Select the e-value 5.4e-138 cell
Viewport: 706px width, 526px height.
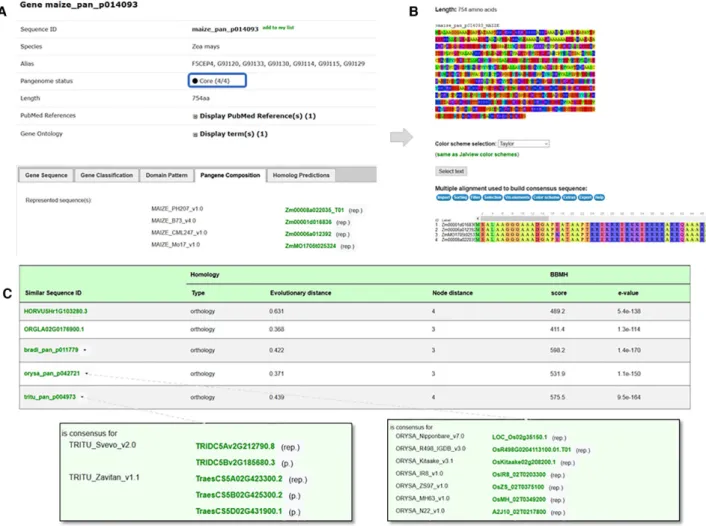[x=629, y=311]
